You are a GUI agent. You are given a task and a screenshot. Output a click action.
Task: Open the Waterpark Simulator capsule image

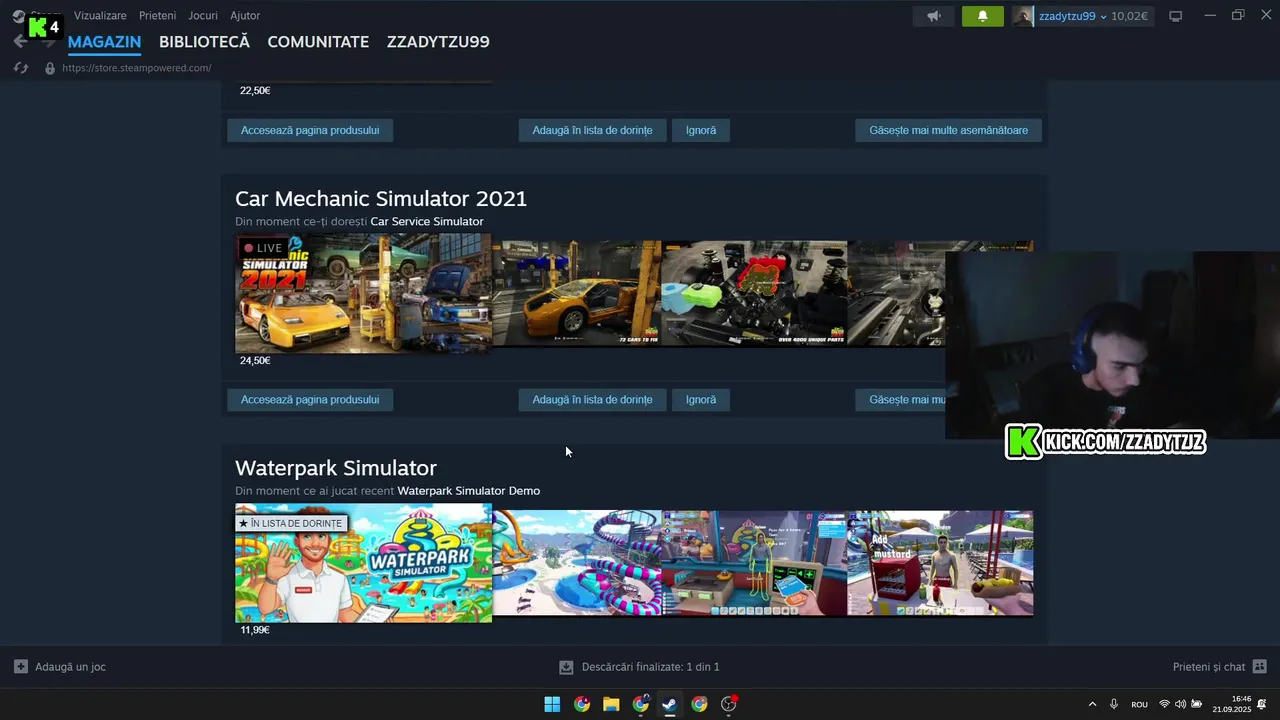[x=363, y=563]
